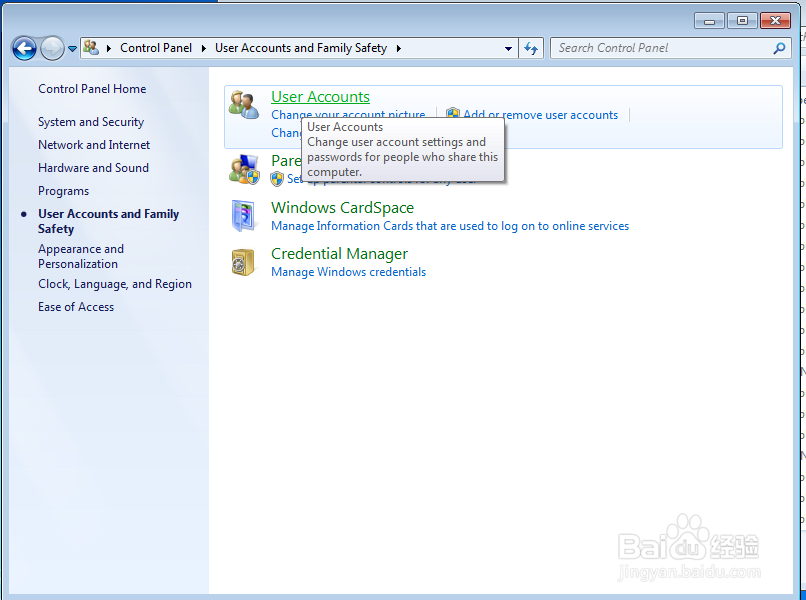Select Control Panel in the address breadcrumb
806x600 pixels.
coord(156,48)
